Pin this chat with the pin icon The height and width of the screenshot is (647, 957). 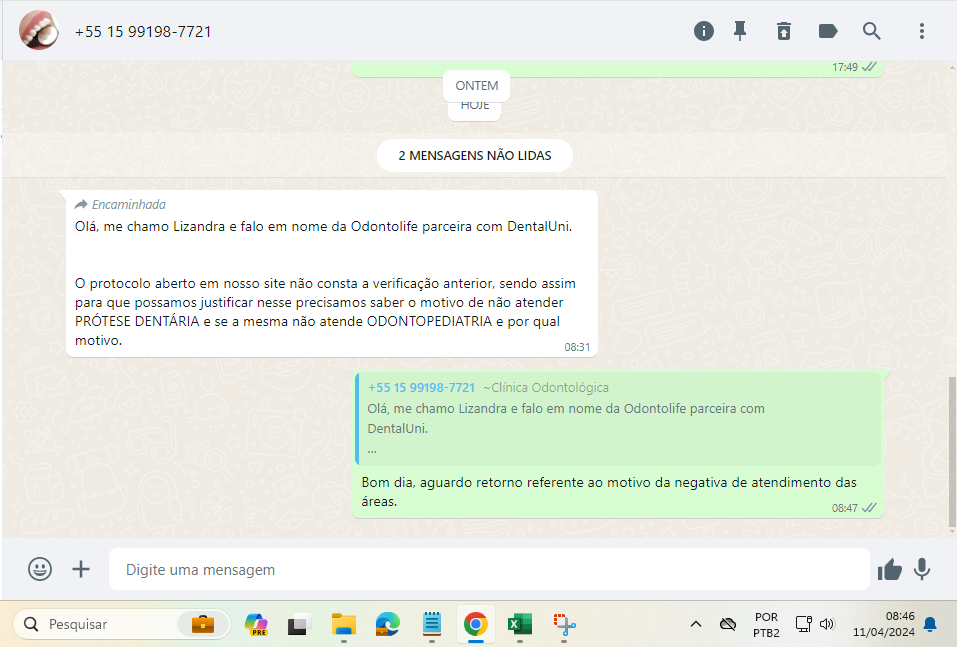(740, 31)
